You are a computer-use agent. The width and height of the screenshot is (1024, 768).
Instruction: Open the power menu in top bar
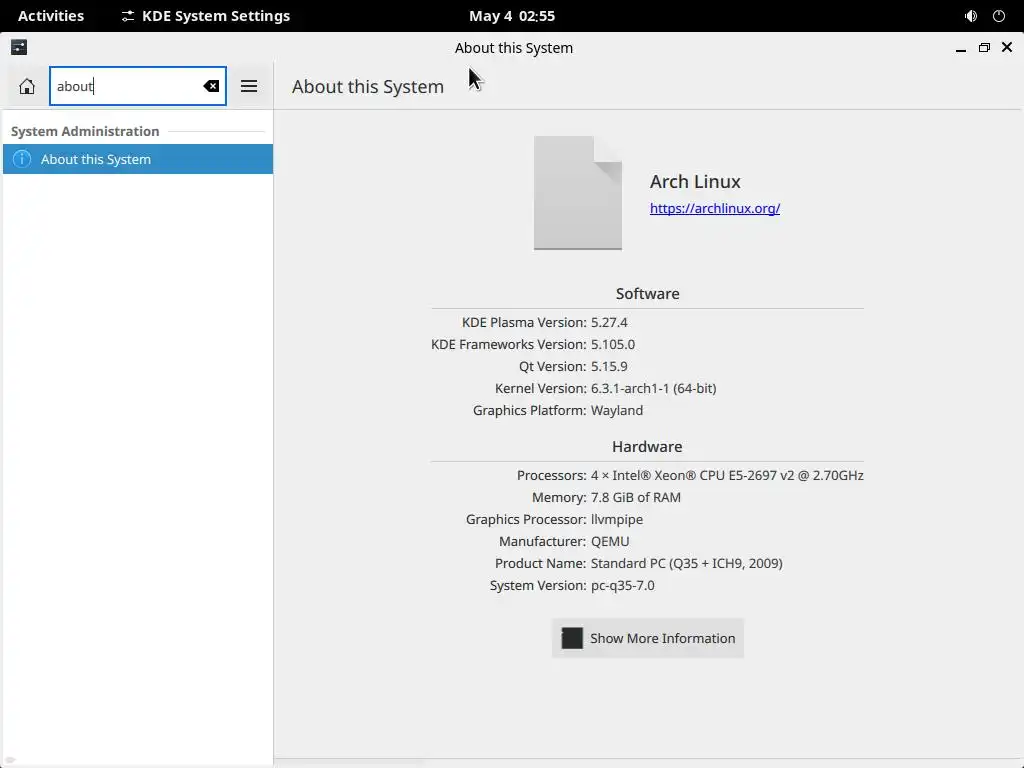999,16
